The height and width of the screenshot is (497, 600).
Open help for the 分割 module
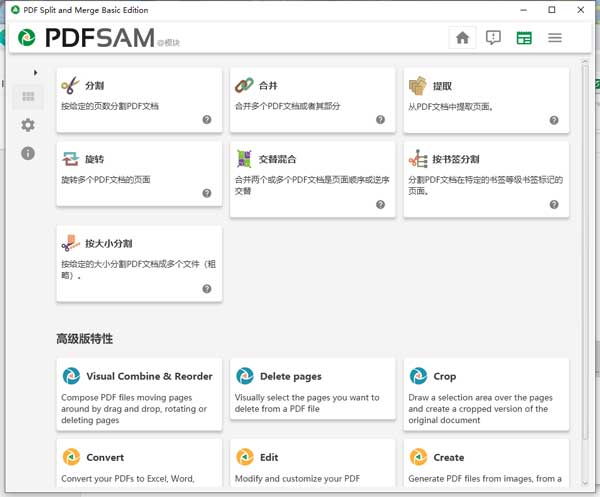click(x=207, y=119)
